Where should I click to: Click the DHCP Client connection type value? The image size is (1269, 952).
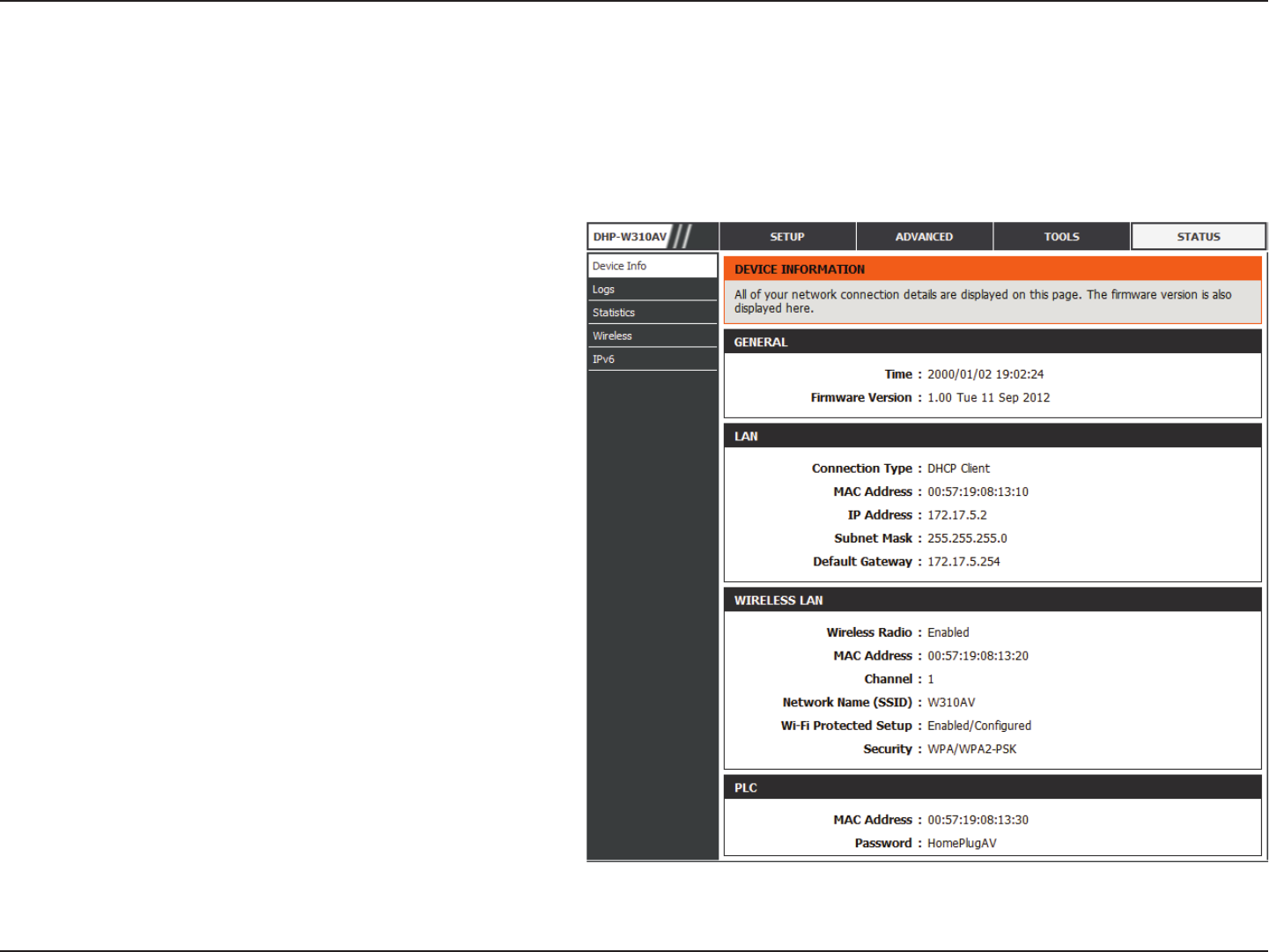[x=958, y=469]
